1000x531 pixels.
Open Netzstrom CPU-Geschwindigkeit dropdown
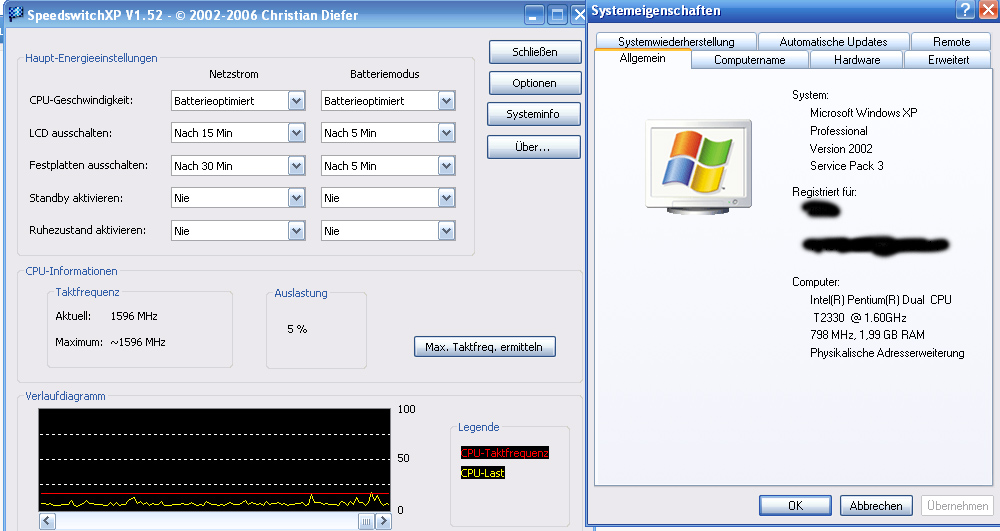coord(296,101)
